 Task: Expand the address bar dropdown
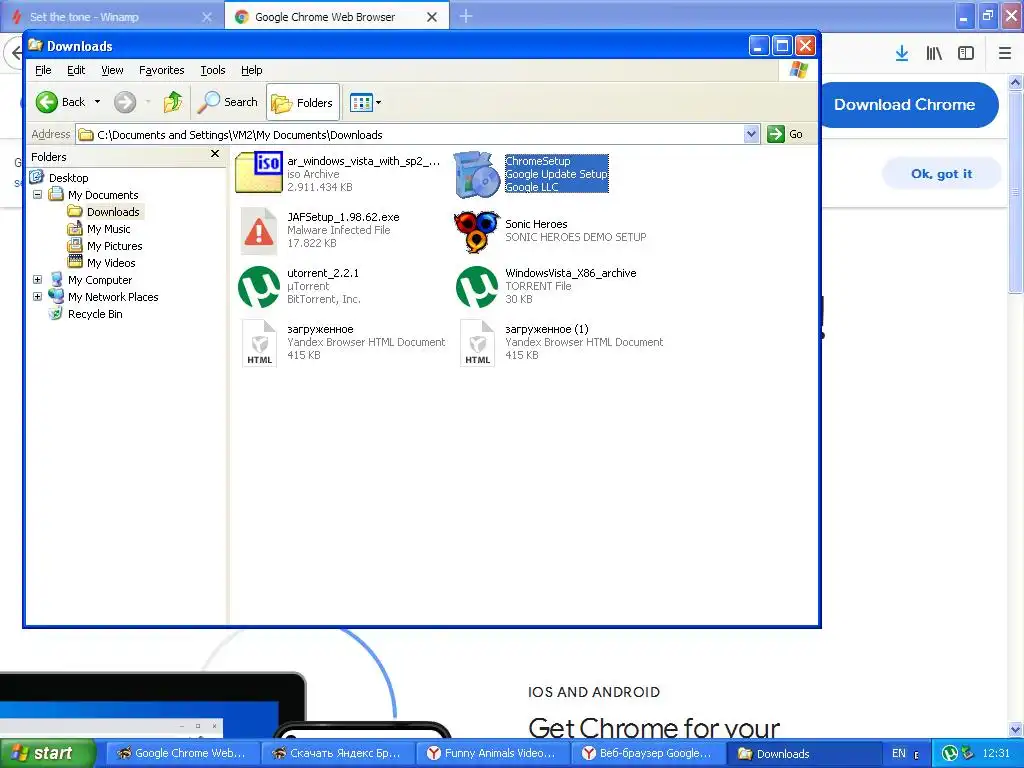click(x=752, y=135)
